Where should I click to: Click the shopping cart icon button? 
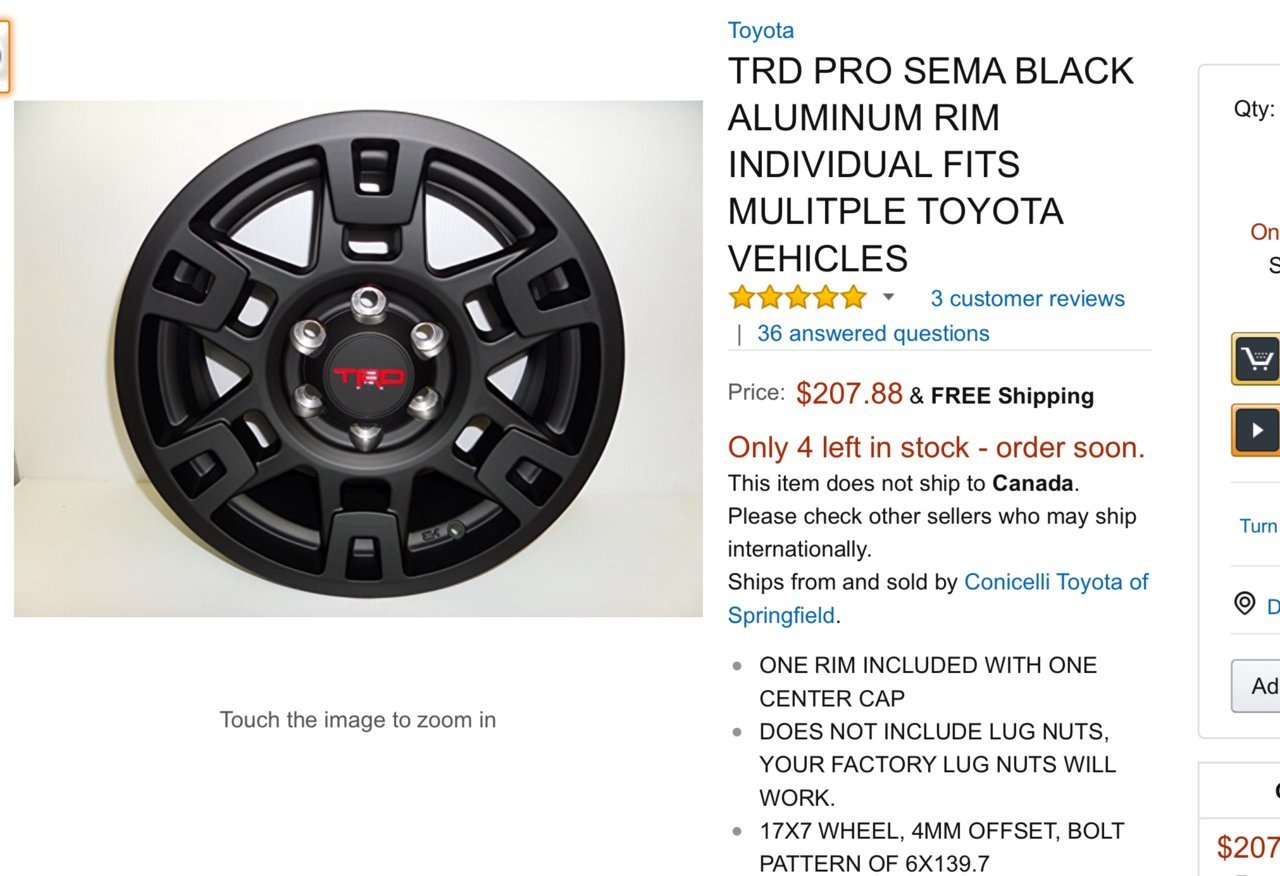coord(1256,358)
